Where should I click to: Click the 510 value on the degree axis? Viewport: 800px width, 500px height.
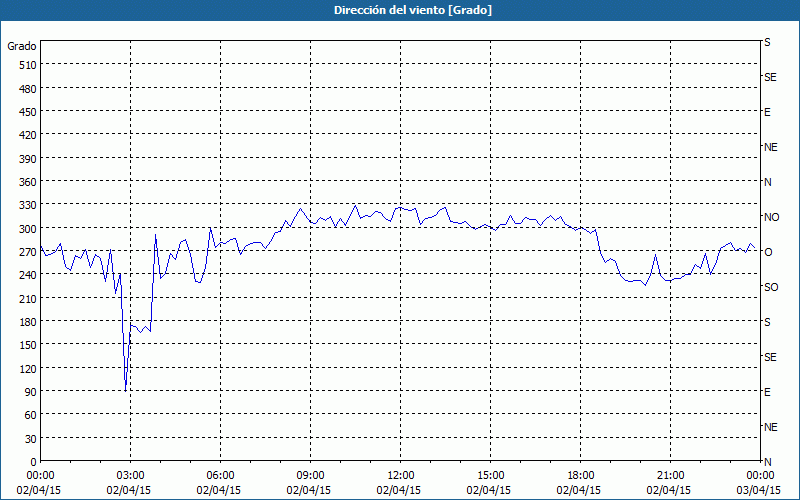(28, 65)
